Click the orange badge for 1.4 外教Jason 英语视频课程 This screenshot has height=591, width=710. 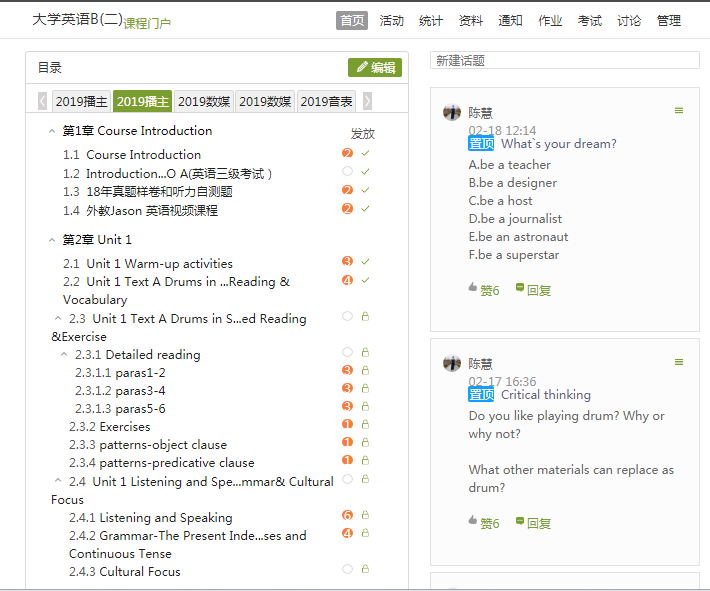[347, 208]
